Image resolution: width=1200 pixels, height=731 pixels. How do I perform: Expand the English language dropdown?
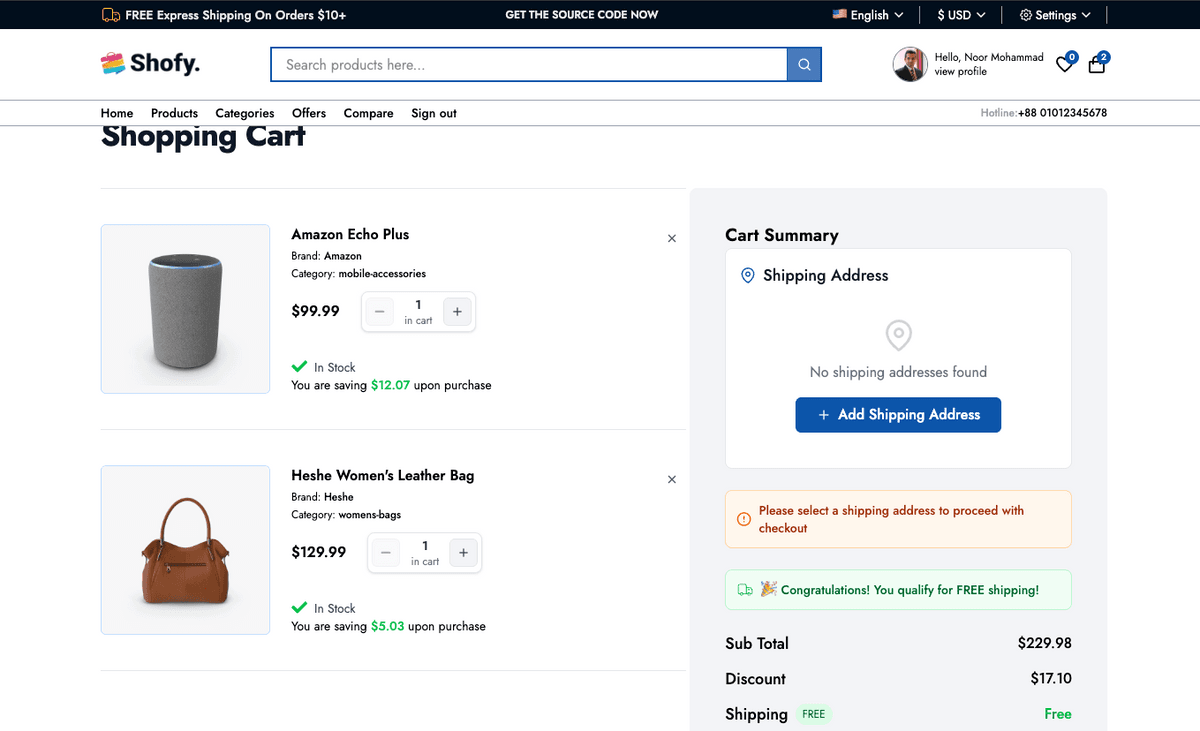tap(868, 15)
